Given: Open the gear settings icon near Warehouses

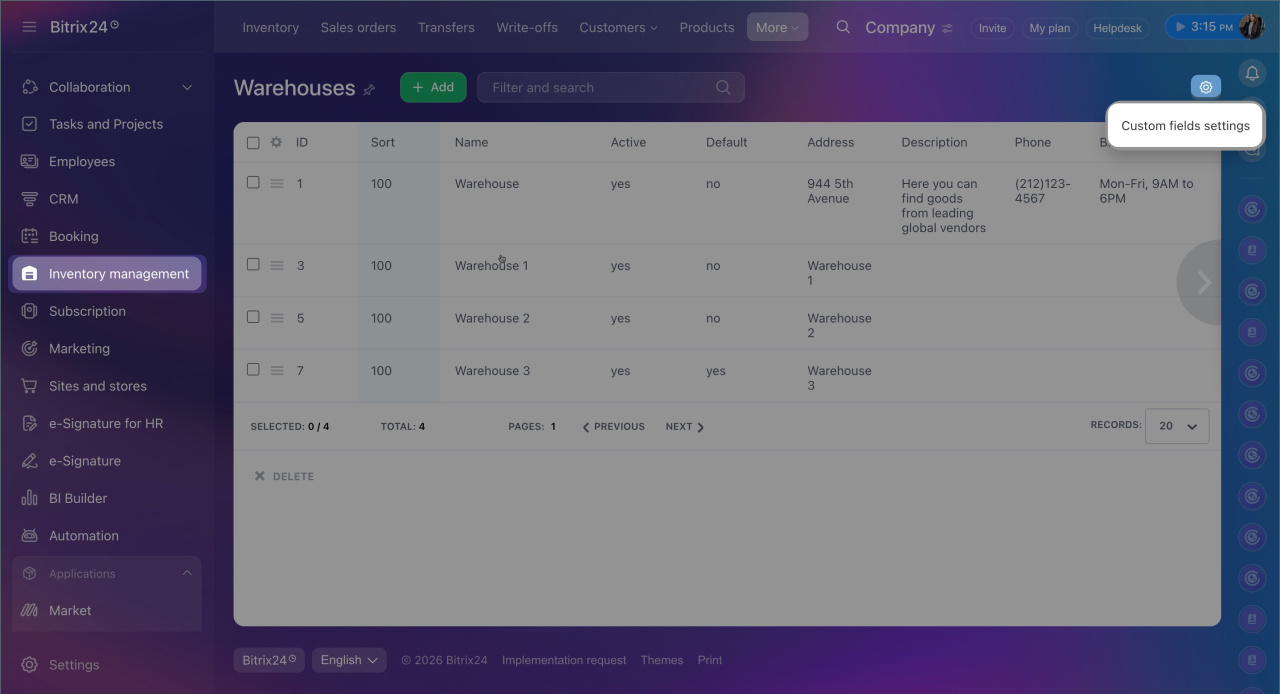Looking at the screenshot, I should [1205, 87].
